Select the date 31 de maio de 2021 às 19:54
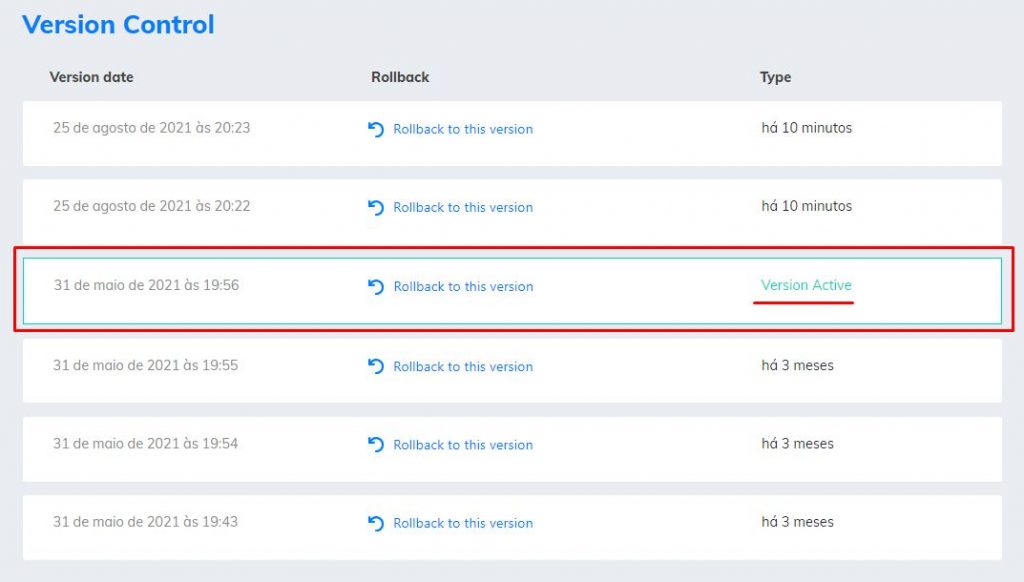 pyautogui.click(x=146, y=444)
